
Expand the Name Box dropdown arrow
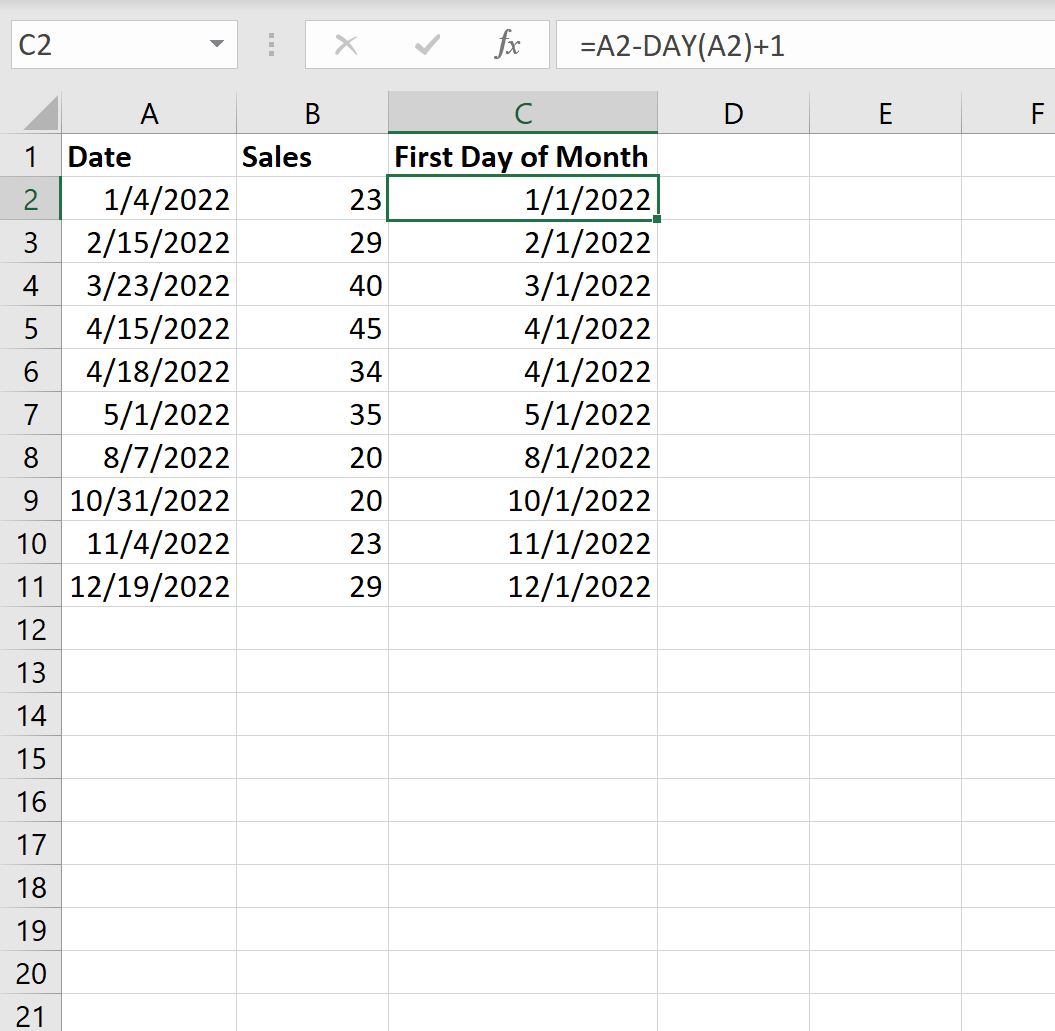pos(217,44)
